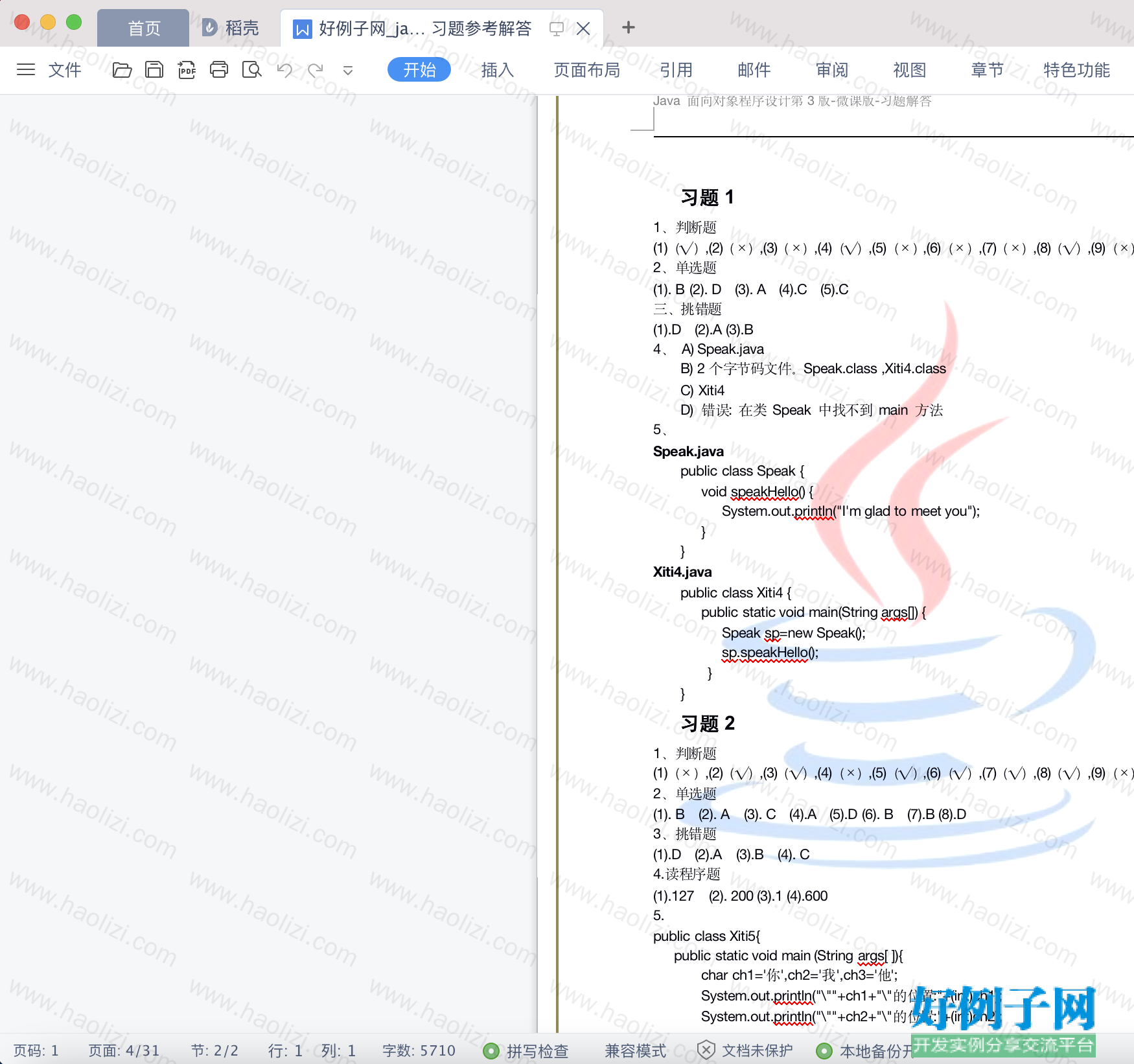Click the document icon on the active tab

click(302, 29)
